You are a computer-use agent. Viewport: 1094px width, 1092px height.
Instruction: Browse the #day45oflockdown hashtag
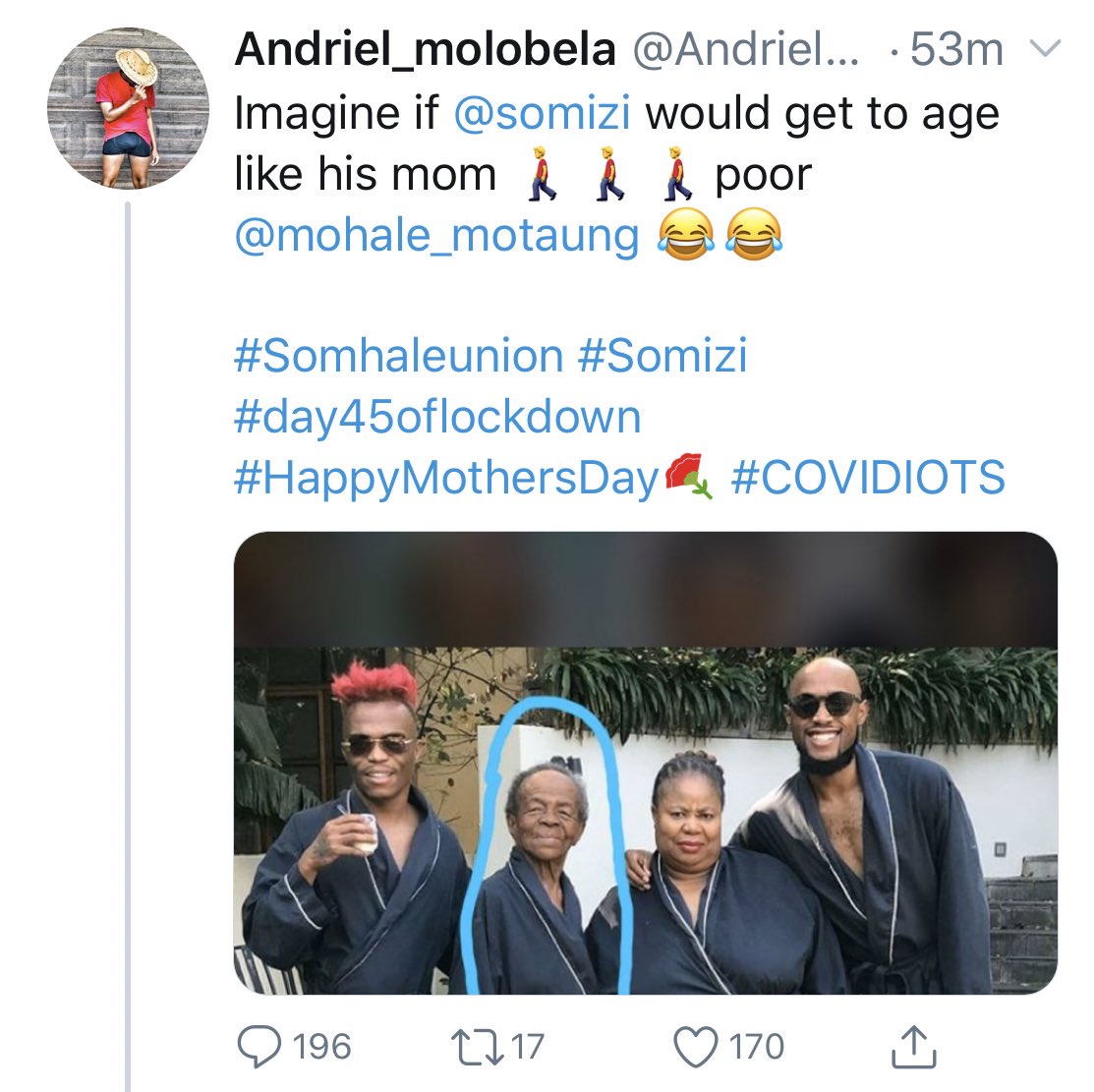tap(437, 417)
